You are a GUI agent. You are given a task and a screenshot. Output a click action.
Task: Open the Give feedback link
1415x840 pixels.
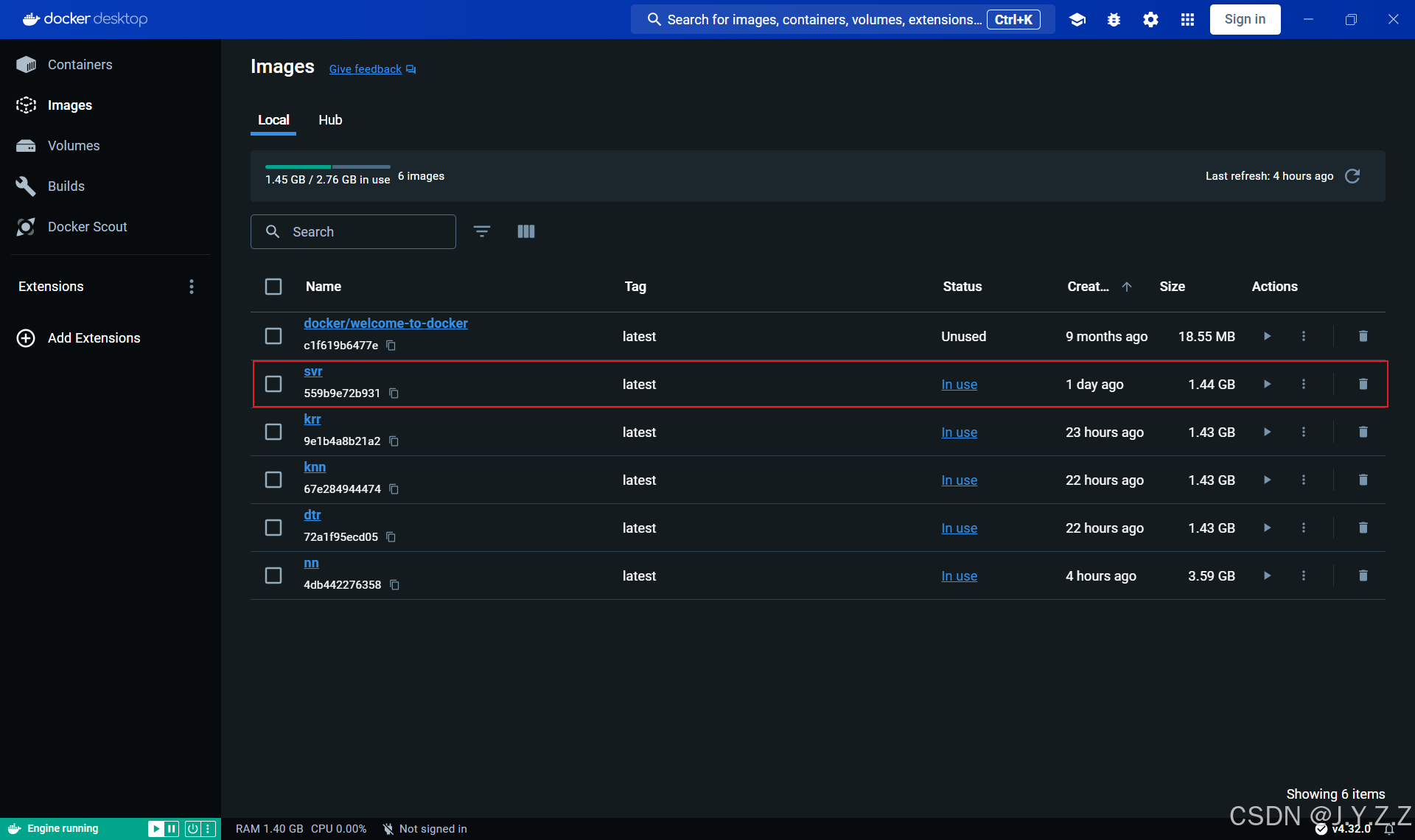(x=366, y=69)
